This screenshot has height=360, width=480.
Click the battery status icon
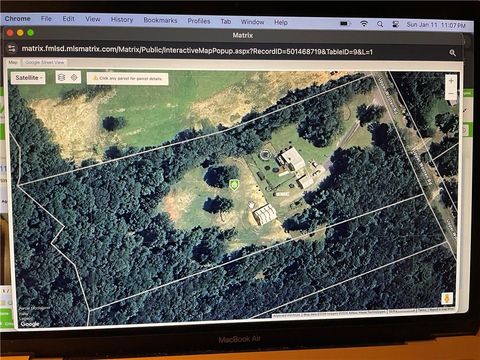click(x=344, y=23)
